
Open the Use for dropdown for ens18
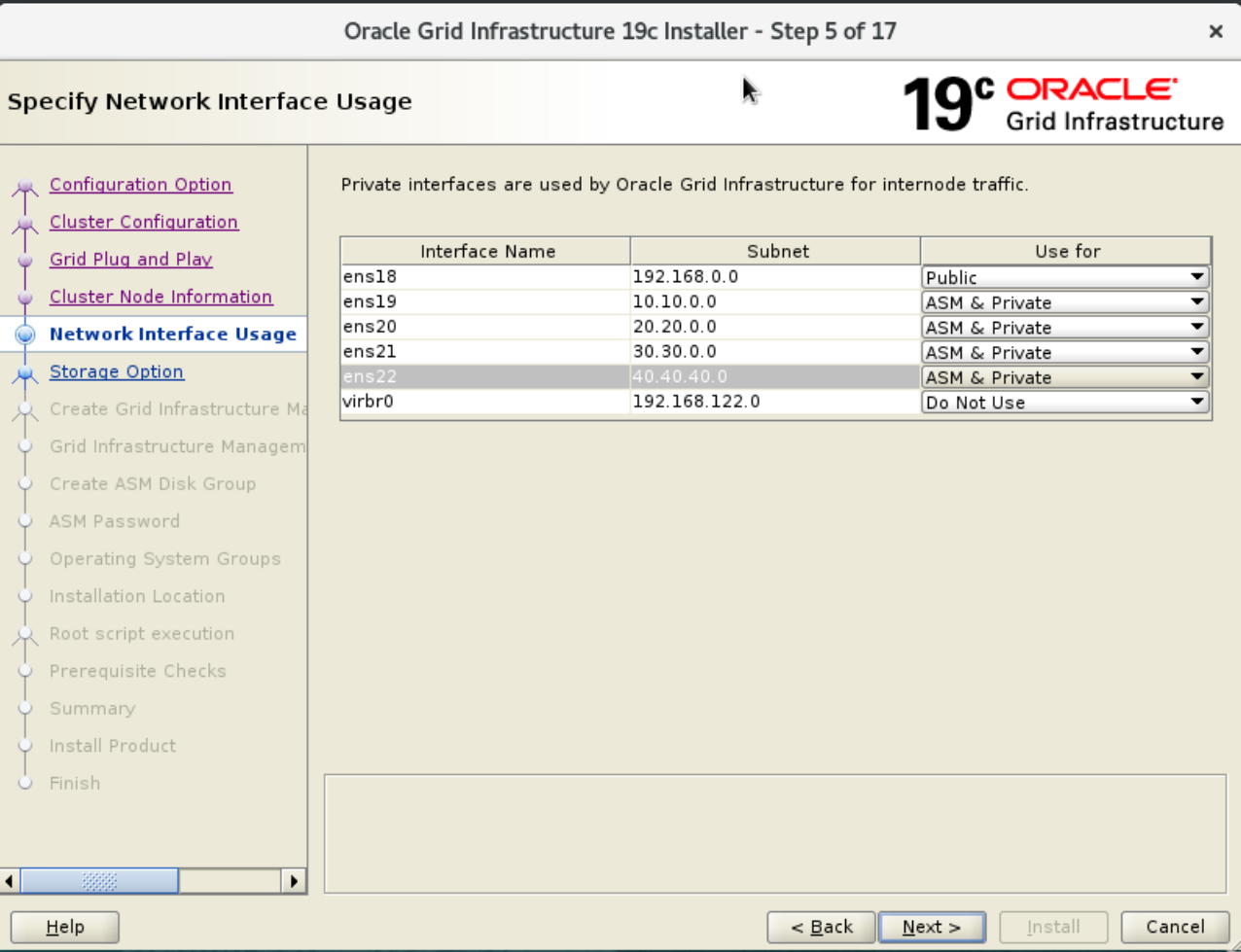pos(1065,277)
